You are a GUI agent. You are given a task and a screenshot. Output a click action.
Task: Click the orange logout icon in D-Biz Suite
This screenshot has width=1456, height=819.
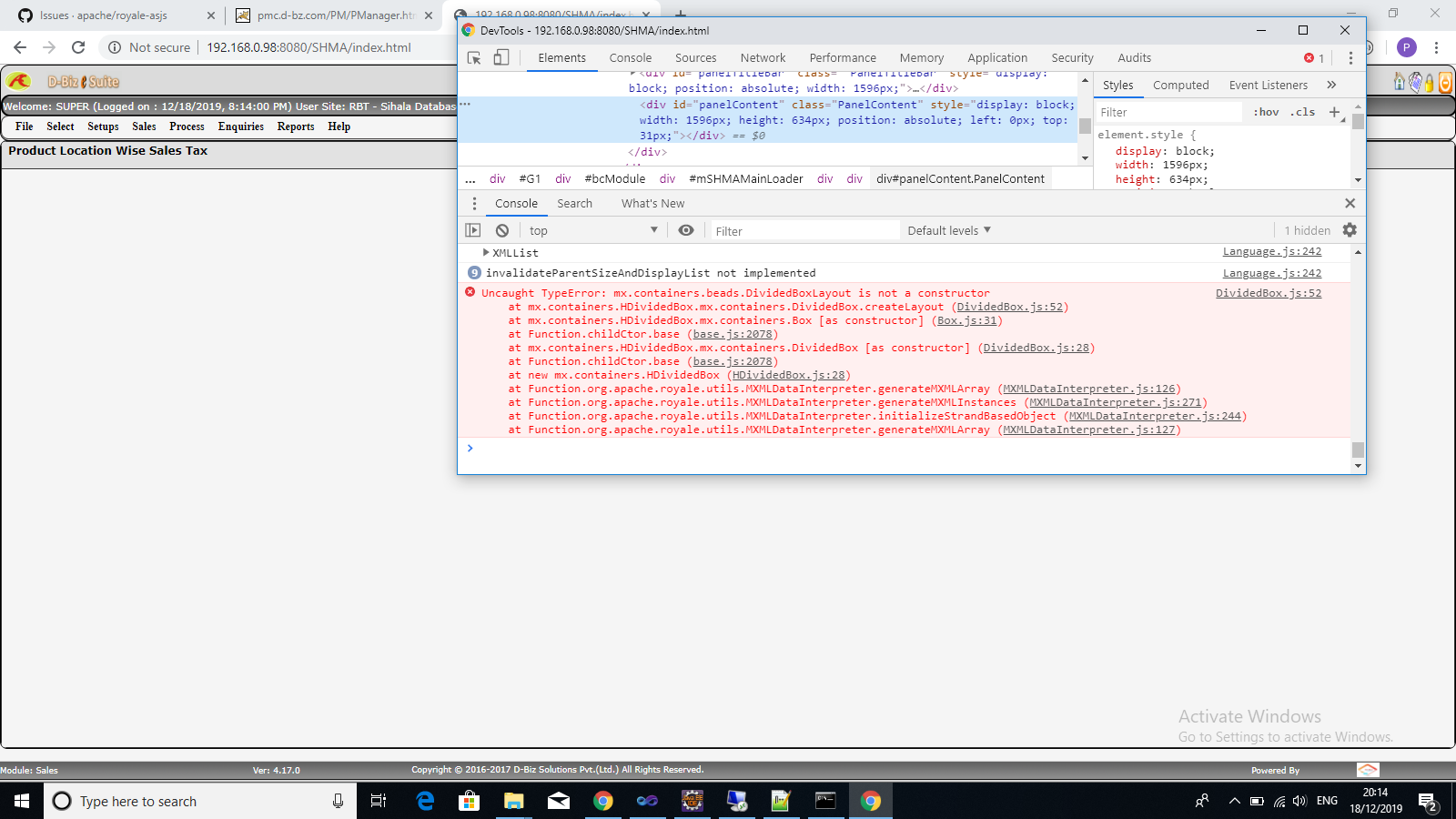coord(1445,83)
